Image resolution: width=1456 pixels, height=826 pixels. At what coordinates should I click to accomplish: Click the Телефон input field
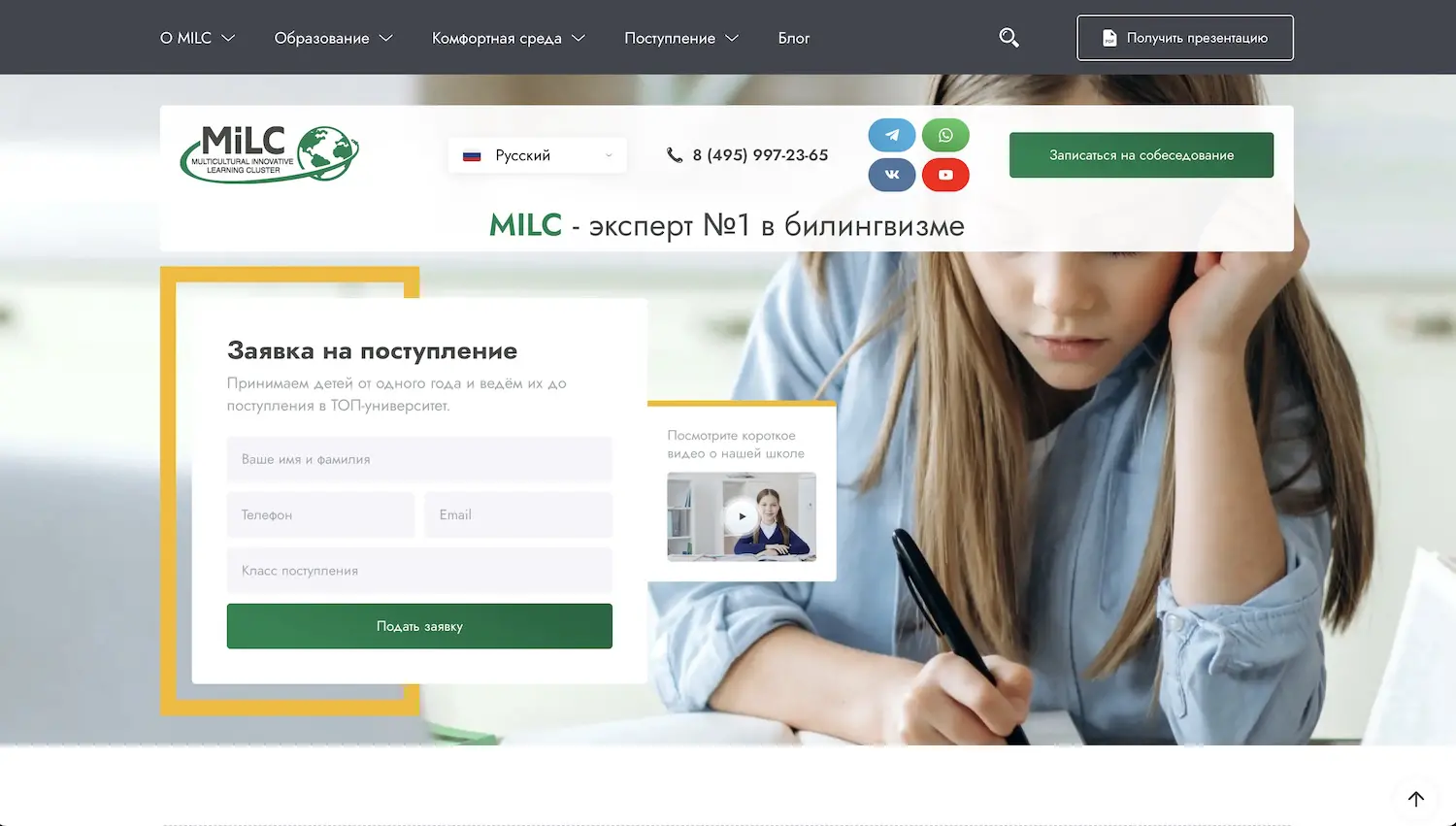(x=320, y=514)
